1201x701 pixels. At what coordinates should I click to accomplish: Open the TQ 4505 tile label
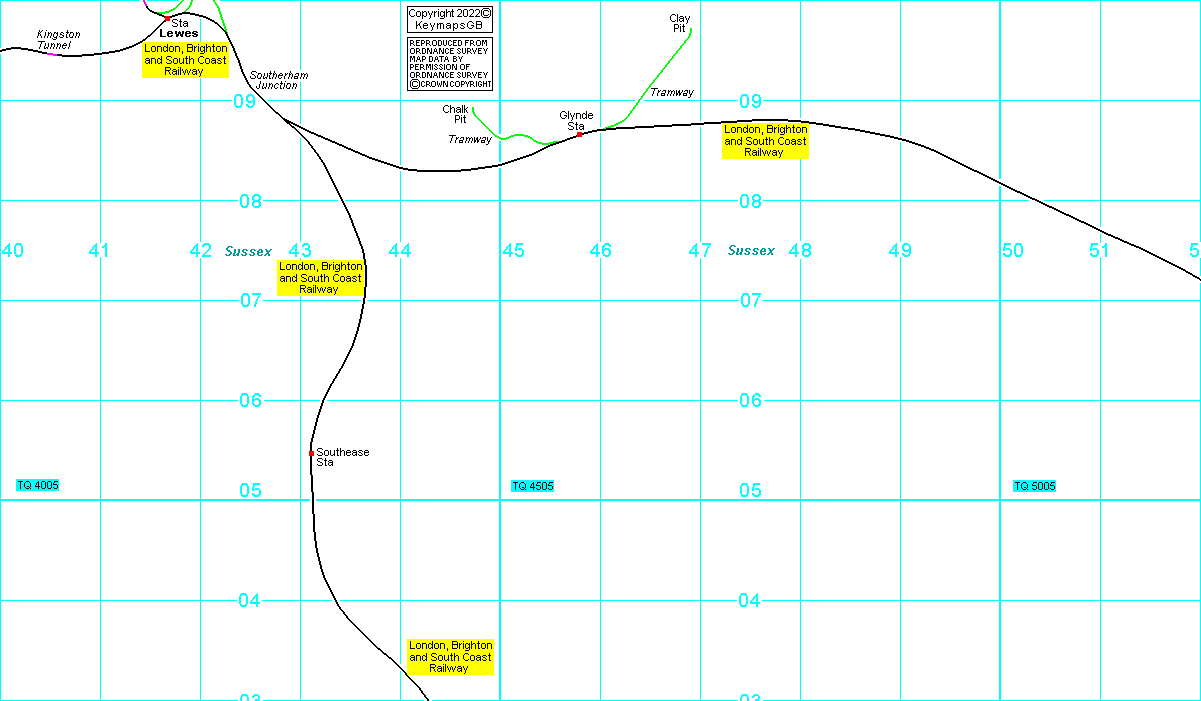[532, 486]
